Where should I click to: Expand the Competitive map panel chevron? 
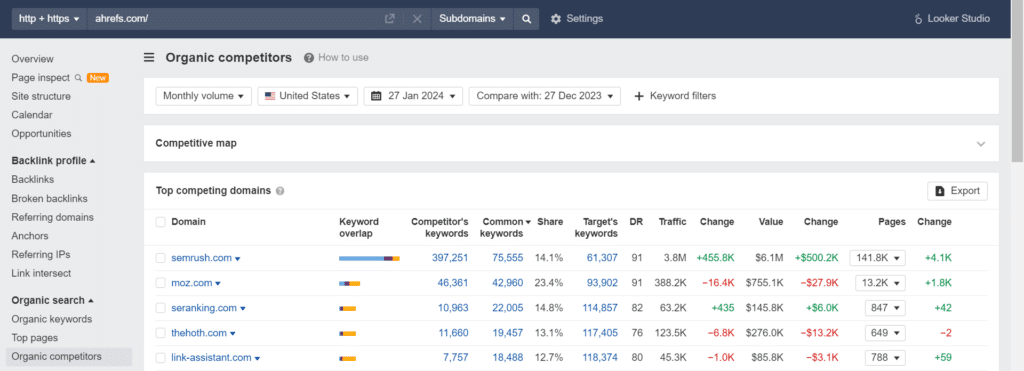(980, 144)
